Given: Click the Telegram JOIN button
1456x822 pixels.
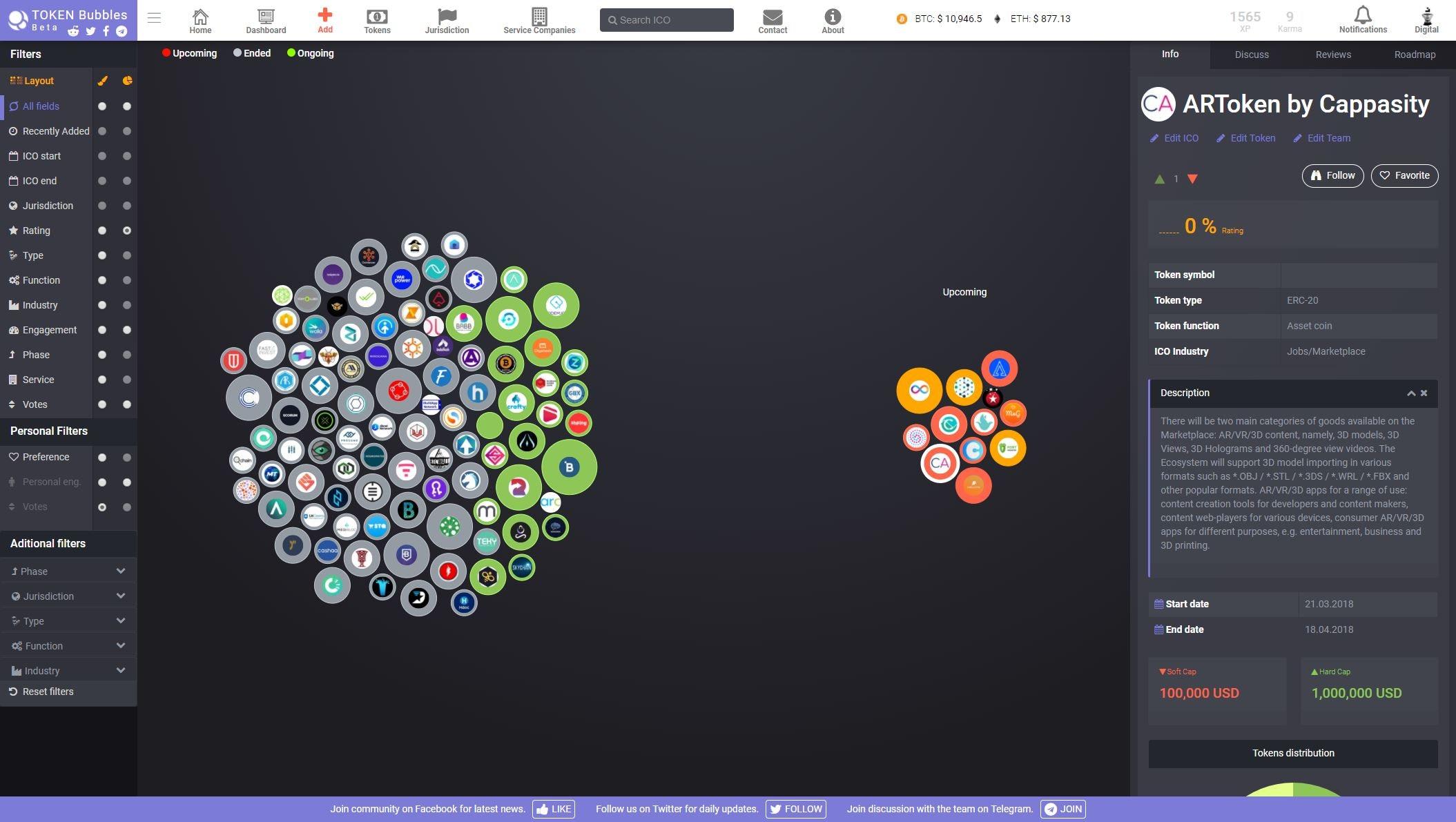Looking at the screenshot, I should pos(1062,809).
